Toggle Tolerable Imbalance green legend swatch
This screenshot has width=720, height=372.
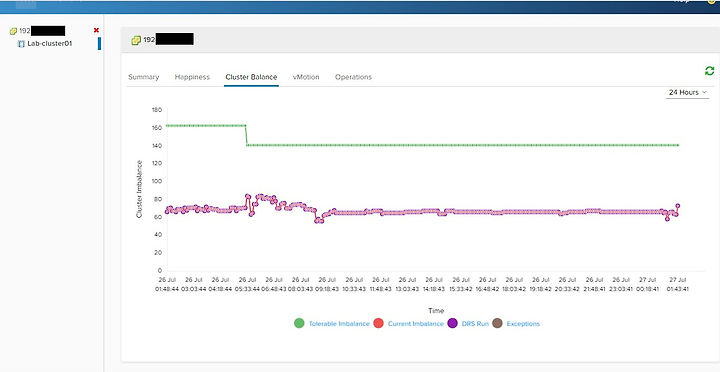[x=299, y=323]
